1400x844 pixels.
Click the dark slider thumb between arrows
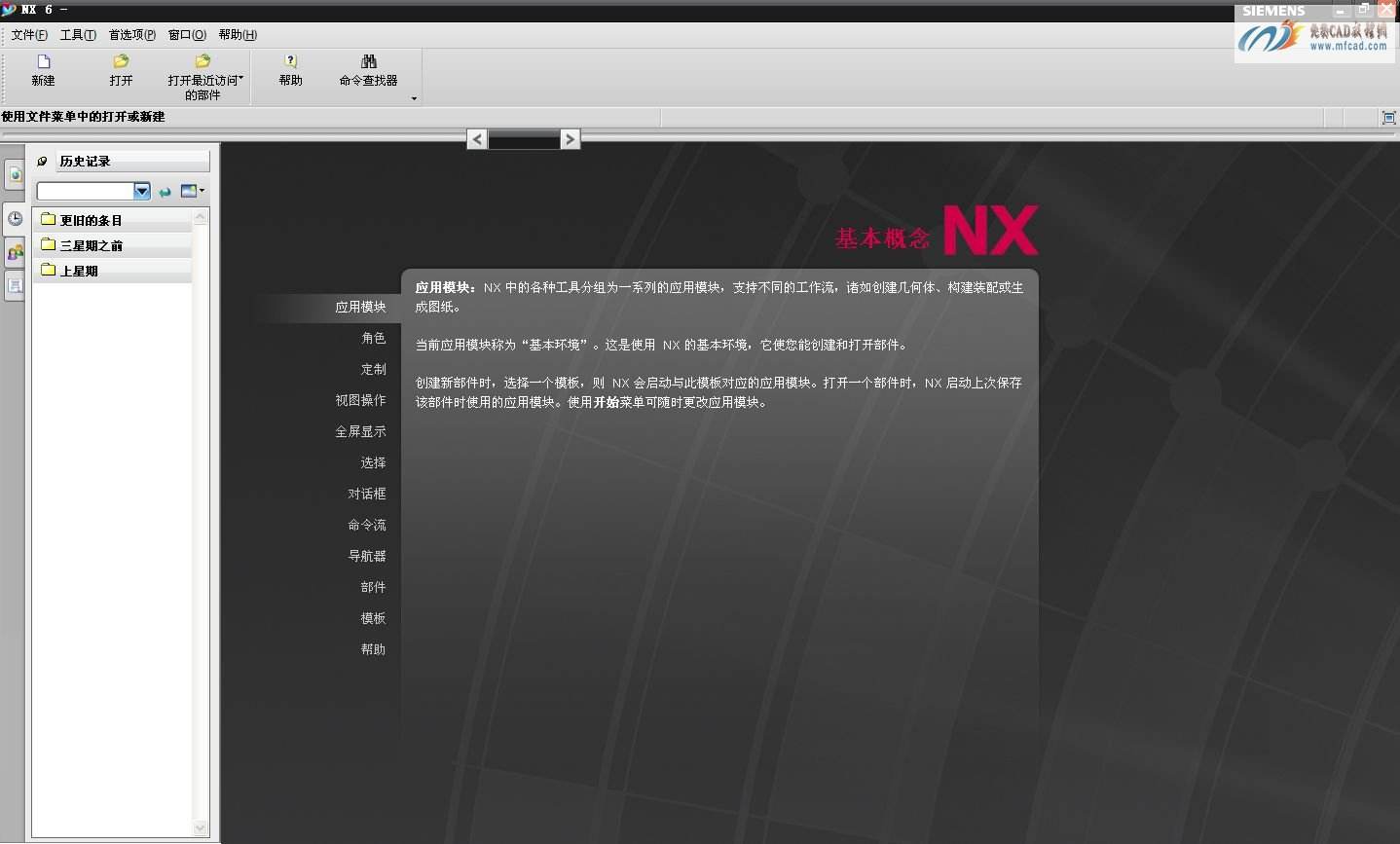524,139
